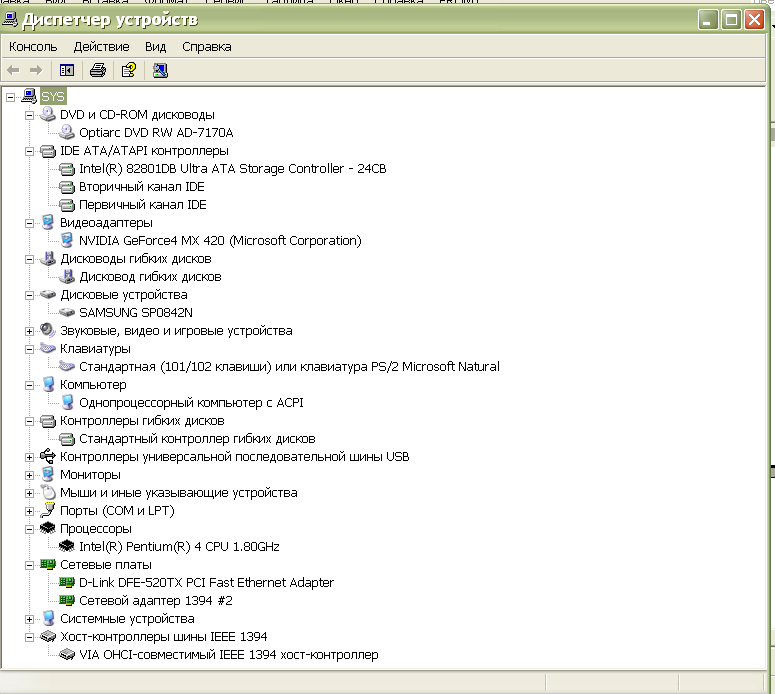Screen dimensions: 775x694
Task: Collapse the Видеоадаптеры node
Action: point(29,223)
